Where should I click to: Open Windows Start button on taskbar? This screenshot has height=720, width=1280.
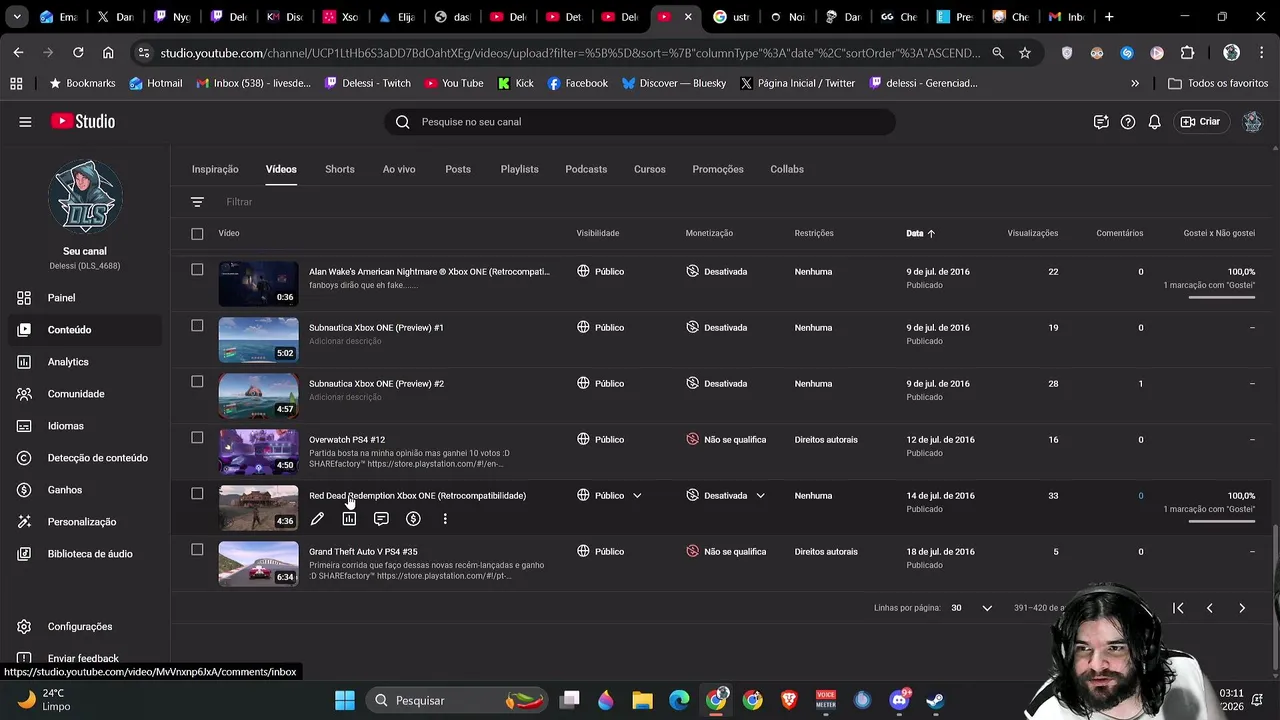[x=345, y=700]
